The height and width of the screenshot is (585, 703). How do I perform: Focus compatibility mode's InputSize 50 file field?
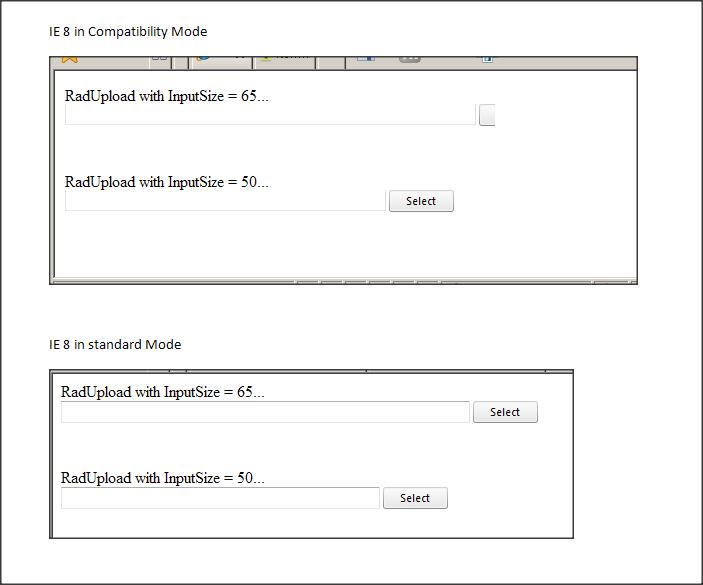225,201
